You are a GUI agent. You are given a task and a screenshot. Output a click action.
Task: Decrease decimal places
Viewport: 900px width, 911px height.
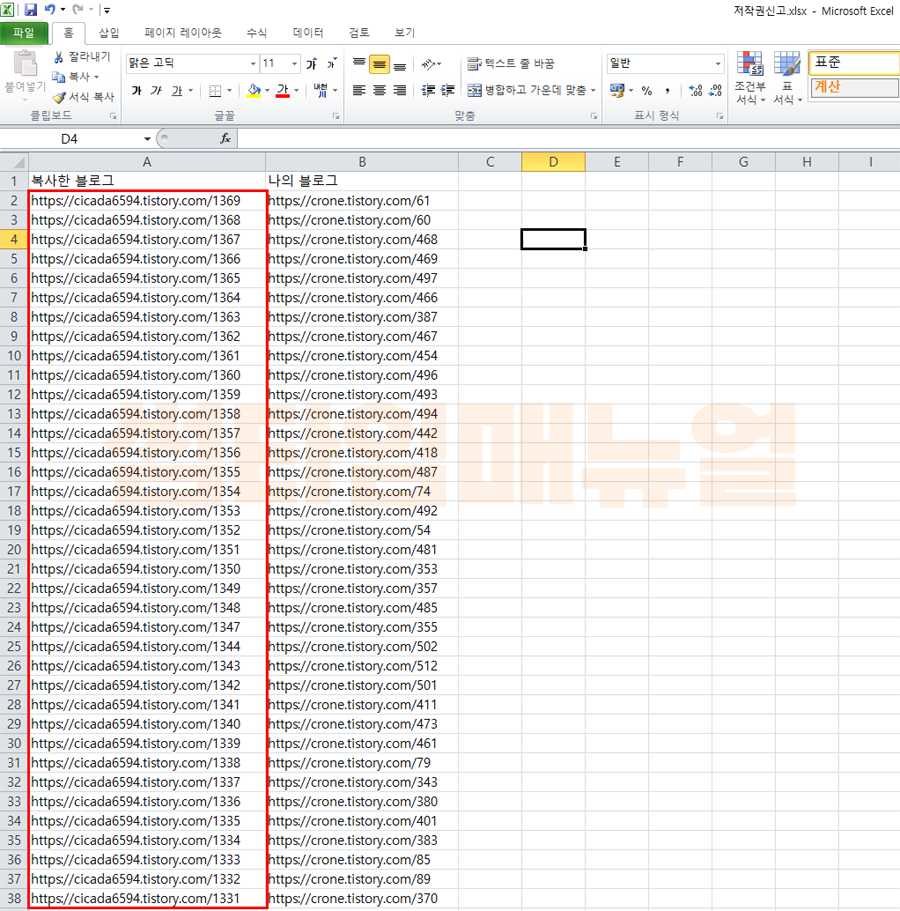pos(716,90)
